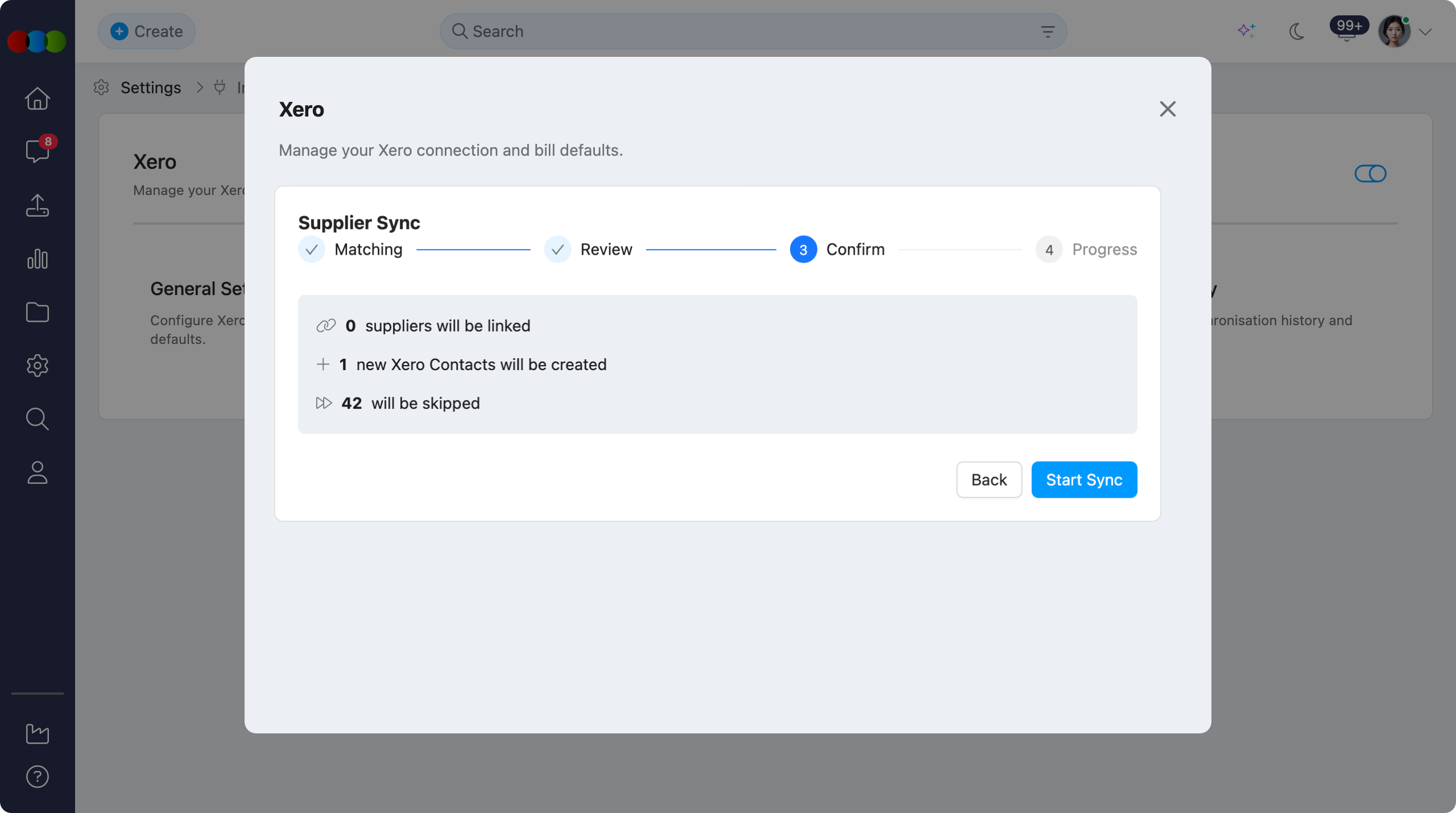Image resolution: width=1456 pixels, height=813 pixels.
Task: Select the Progress step 4
Action: 1086,249
